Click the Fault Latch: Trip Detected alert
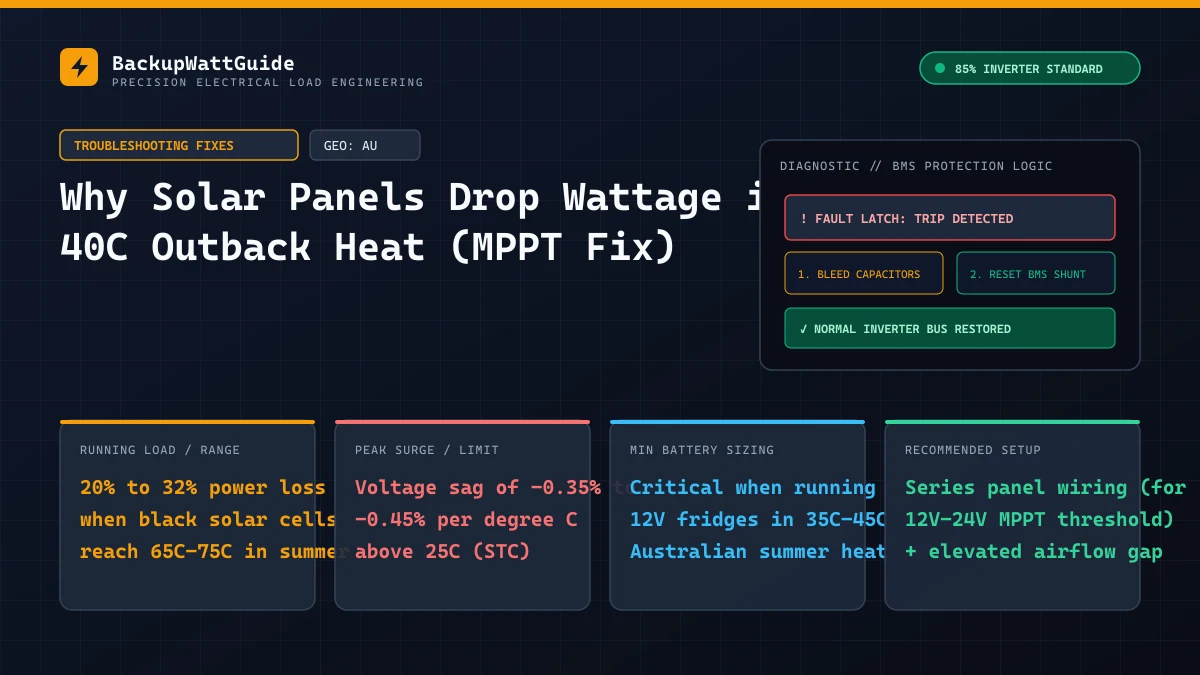The image size is (1200, 675). [950, 218]
